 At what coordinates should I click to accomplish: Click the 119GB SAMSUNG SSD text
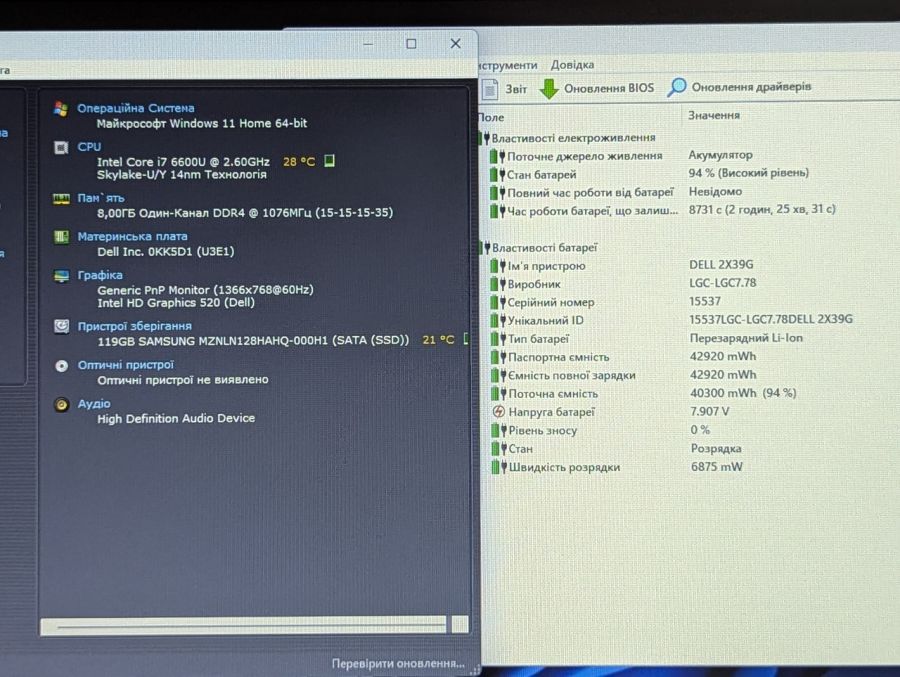pos(253,341)
